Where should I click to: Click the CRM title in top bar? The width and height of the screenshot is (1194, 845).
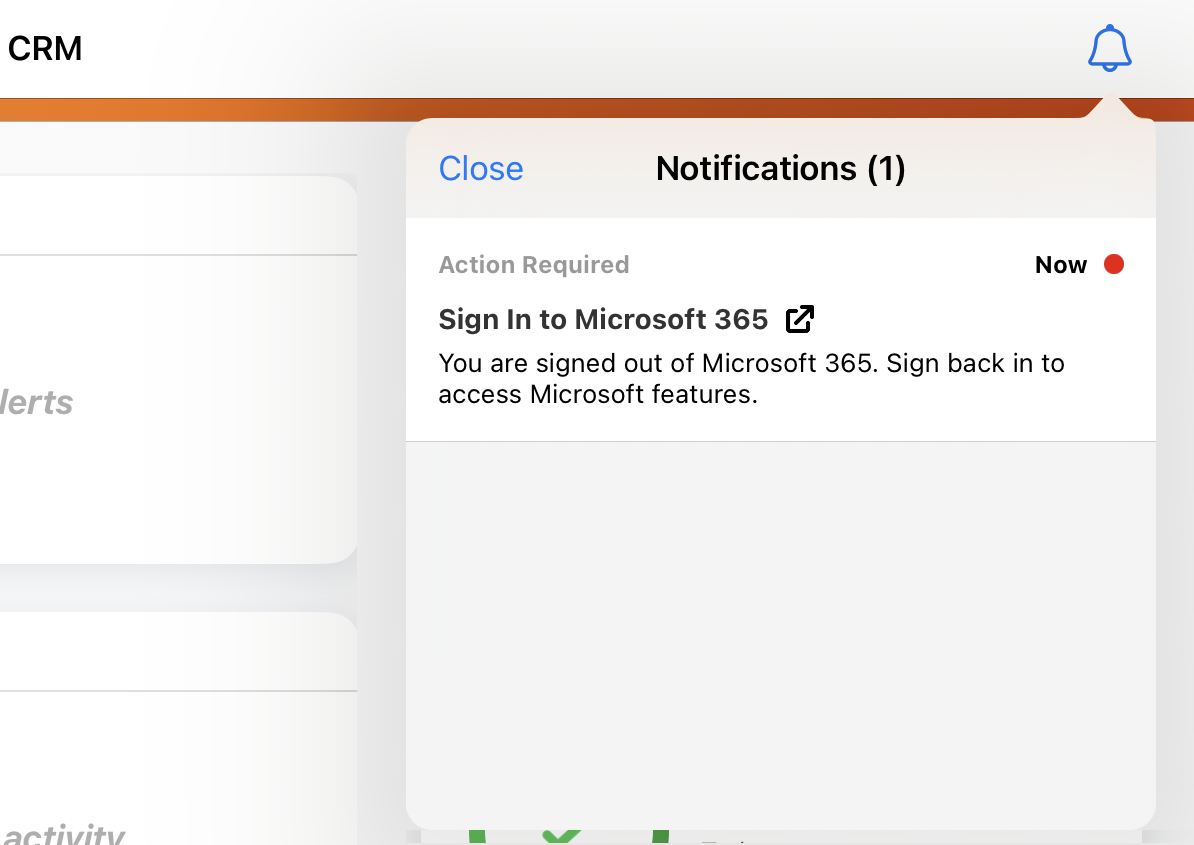coord(45,48)
